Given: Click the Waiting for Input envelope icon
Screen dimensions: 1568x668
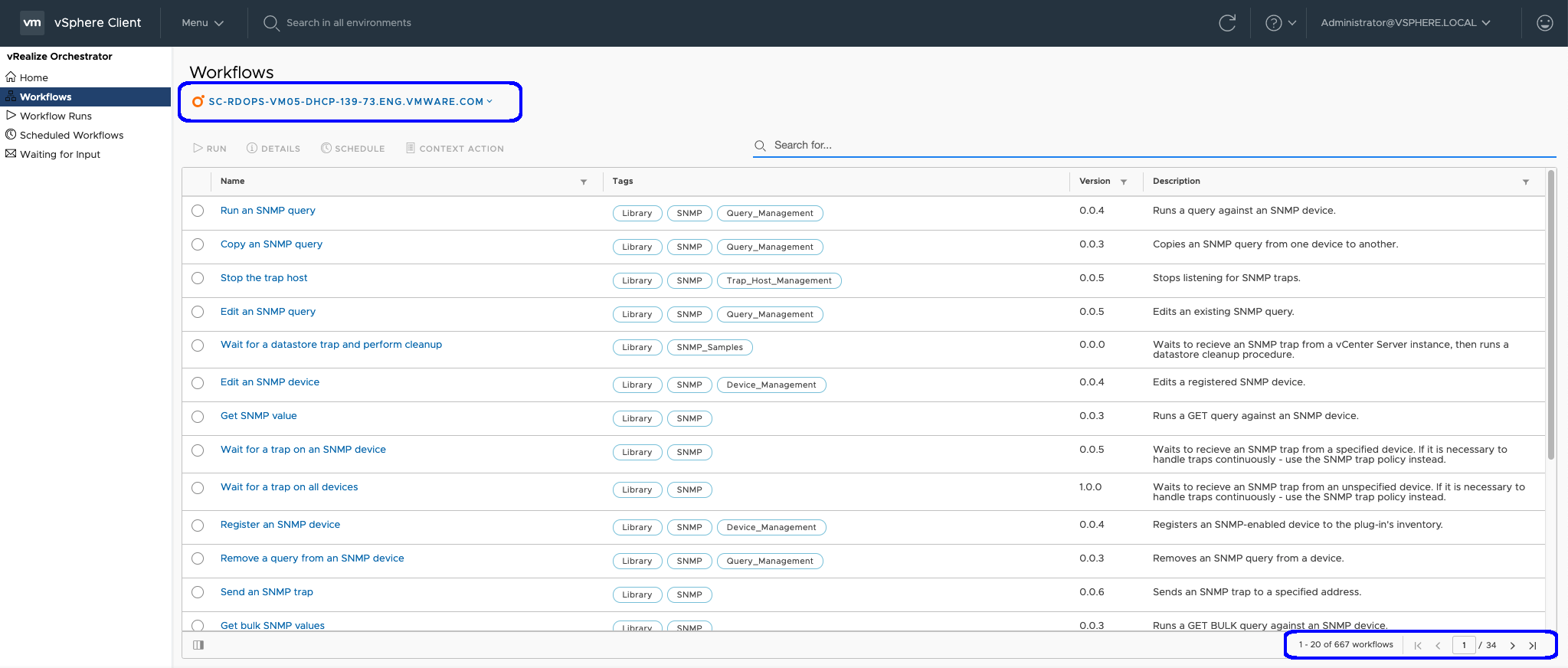Looking at the screenshot, I should coord(11,154).
